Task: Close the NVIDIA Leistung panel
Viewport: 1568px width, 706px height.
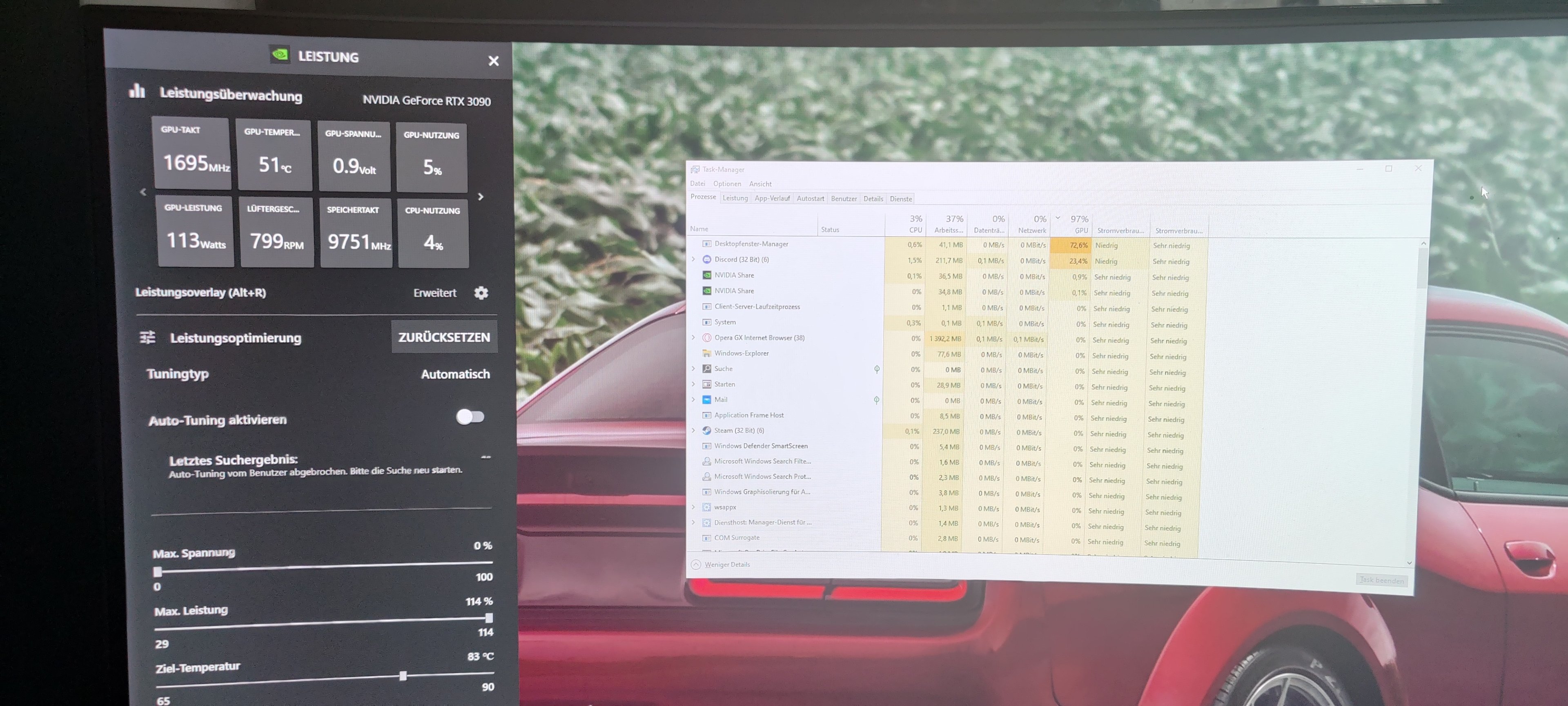Action: click(x=493, y=61)
